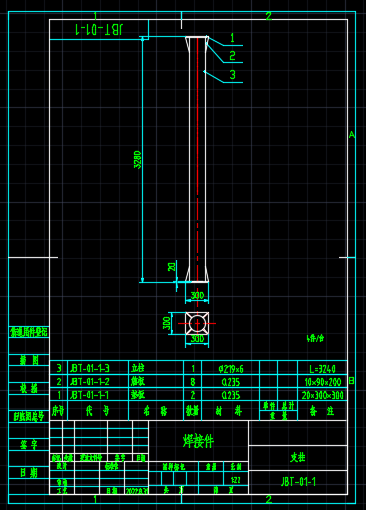Click the L=3240 remark cell
Viewport: 366px width, 510px height.
coord(322,369)
